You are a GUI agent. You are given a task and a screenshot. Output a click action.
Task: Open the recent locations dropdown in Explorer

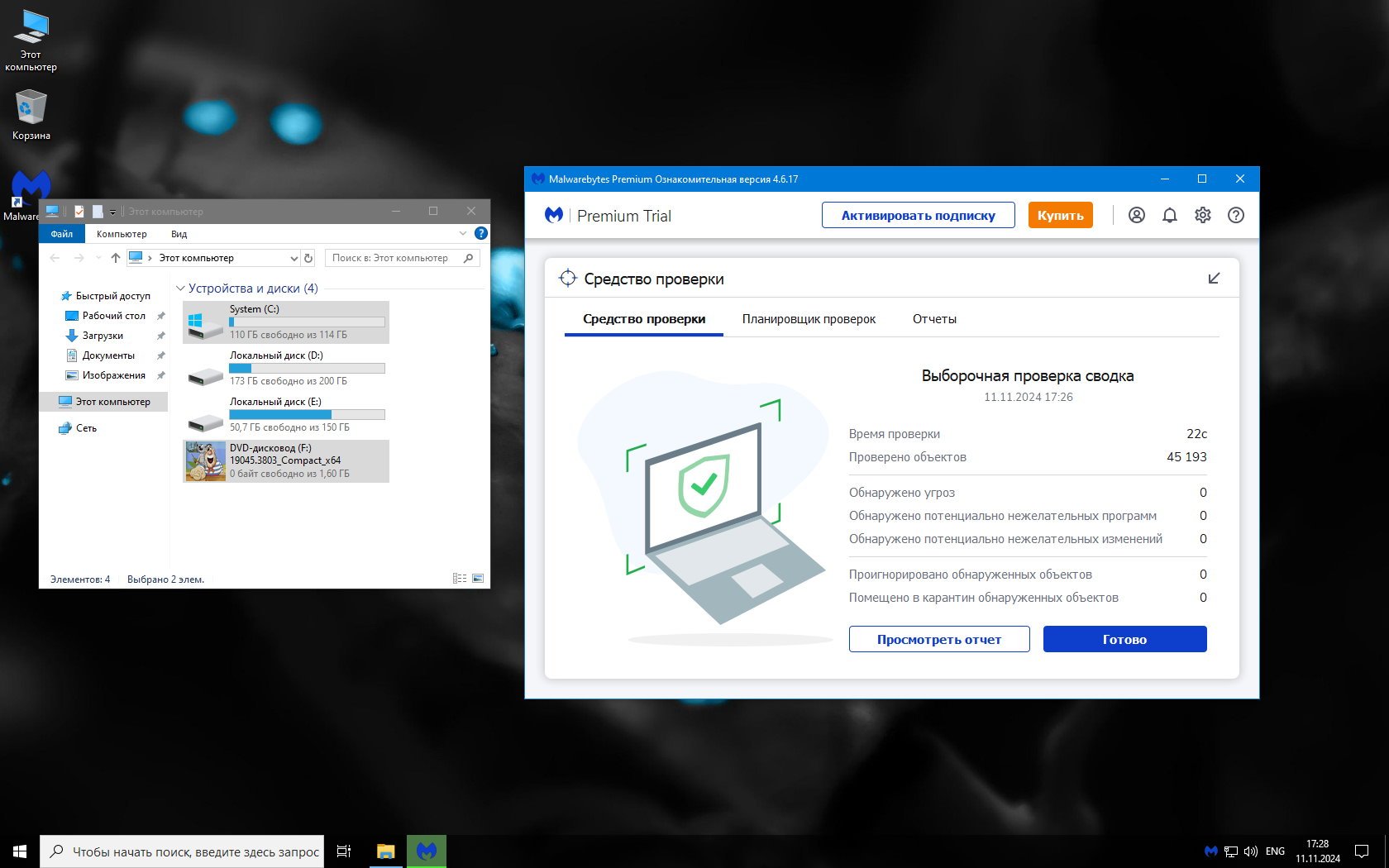pyautogui.click(x=98, y=258)
